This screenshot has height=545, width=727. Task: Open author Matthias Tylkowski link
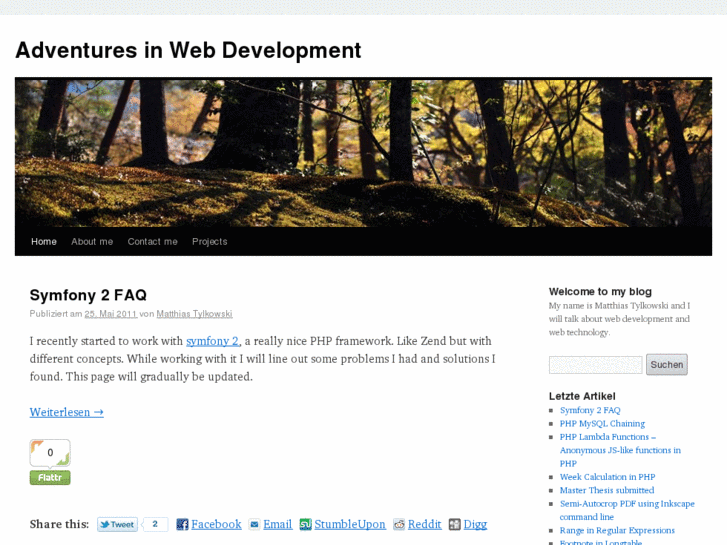(x=194, y=314)
